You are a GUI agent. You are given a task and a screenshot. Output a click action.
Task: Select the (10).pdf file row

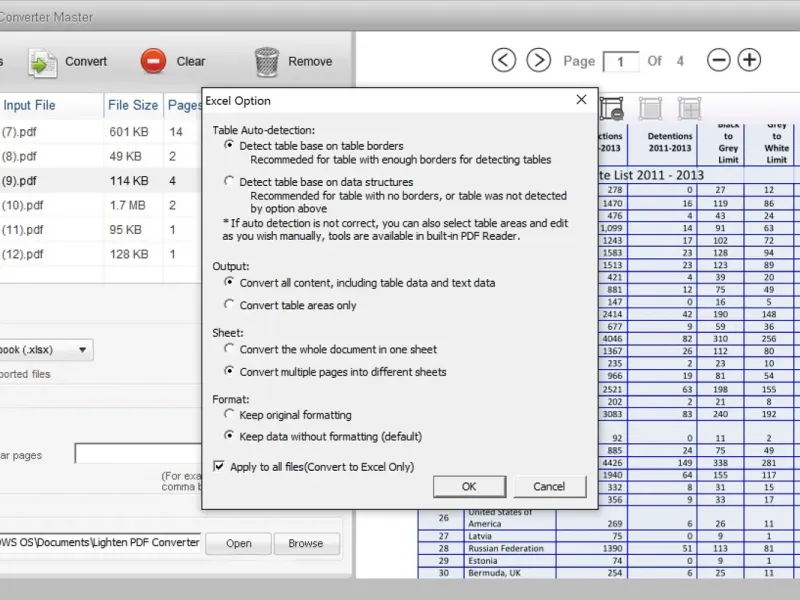tap(101, 205)
